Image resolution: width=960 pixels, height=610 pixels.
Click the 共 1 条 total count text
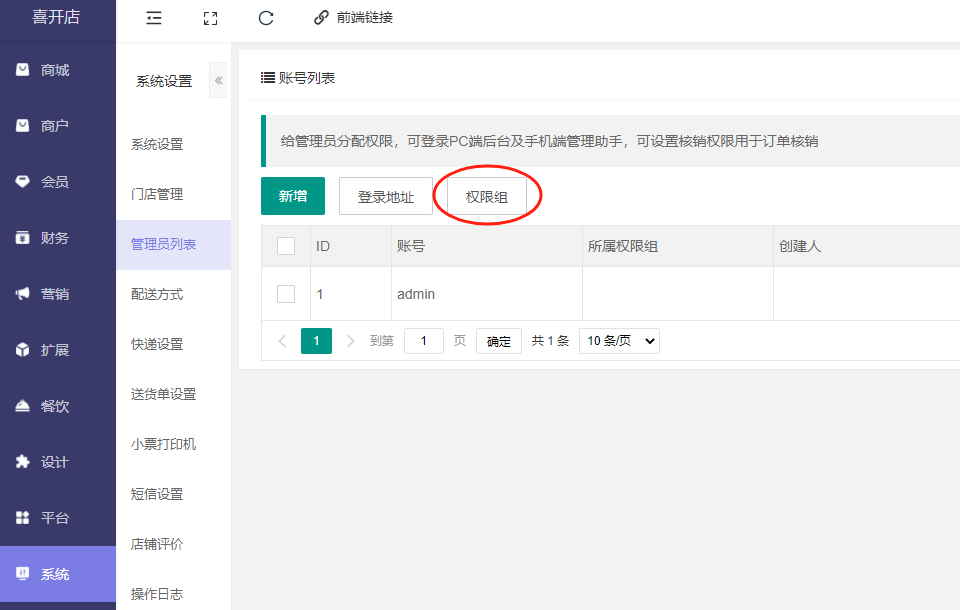click(550, 341)
